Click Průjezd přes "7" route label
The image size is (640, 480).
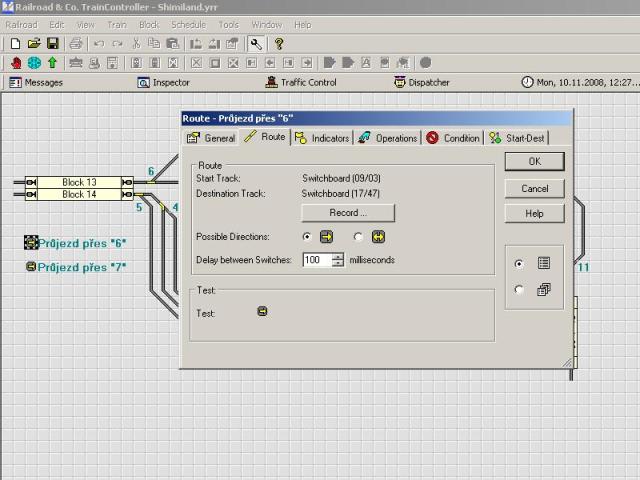click(82, 267)
